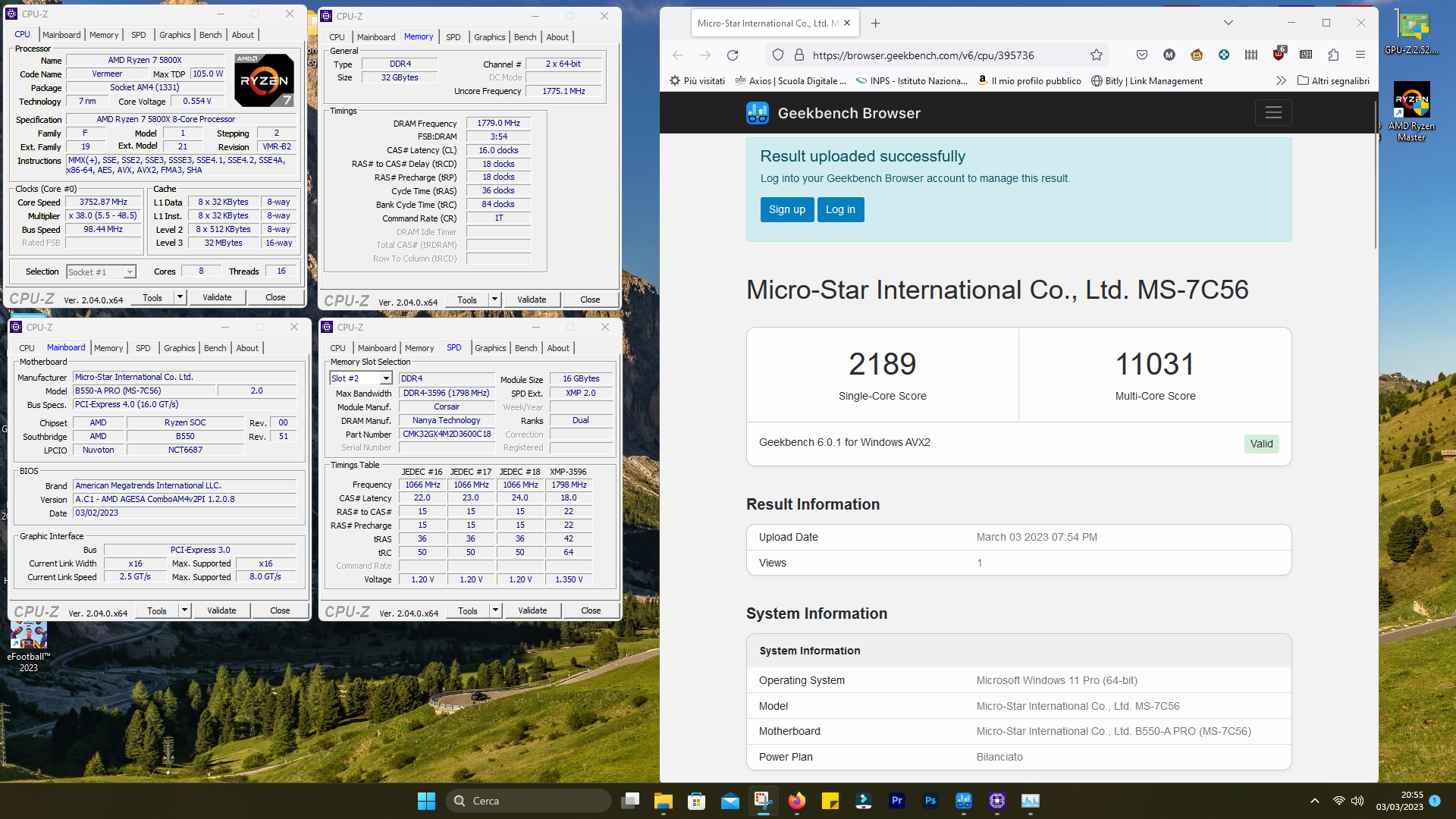
Task: Expand Tools arrow in SPD window
Action: [496, 610]
